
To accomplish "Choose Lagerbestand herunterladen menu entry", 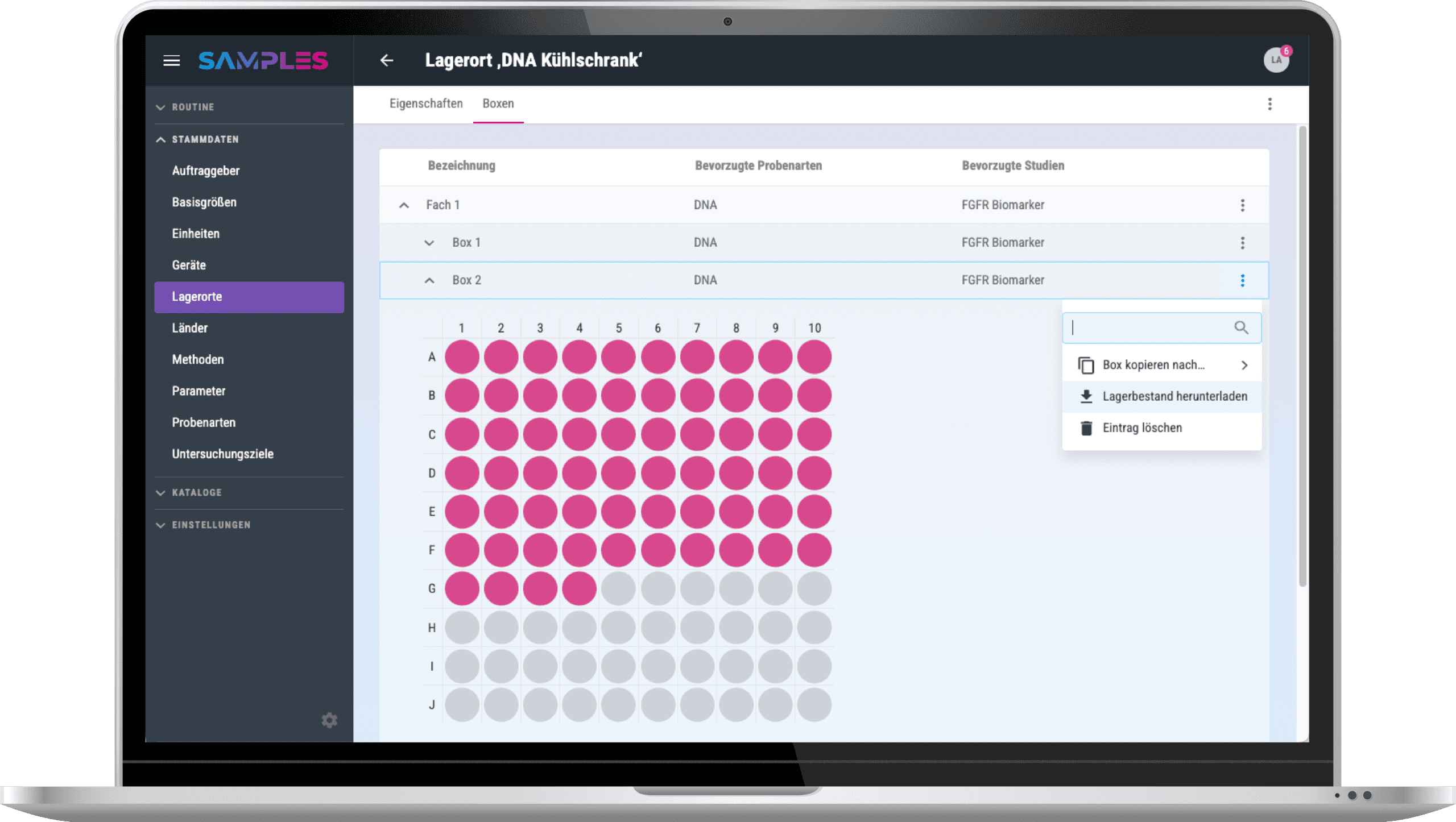I will point(1174,396).
